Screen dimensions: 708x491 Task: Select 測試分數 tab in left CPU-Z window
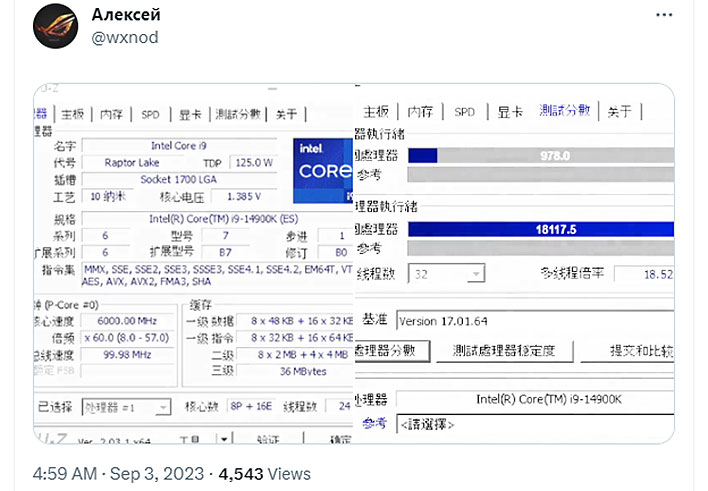pyautogui.click(x=238, y=114)
